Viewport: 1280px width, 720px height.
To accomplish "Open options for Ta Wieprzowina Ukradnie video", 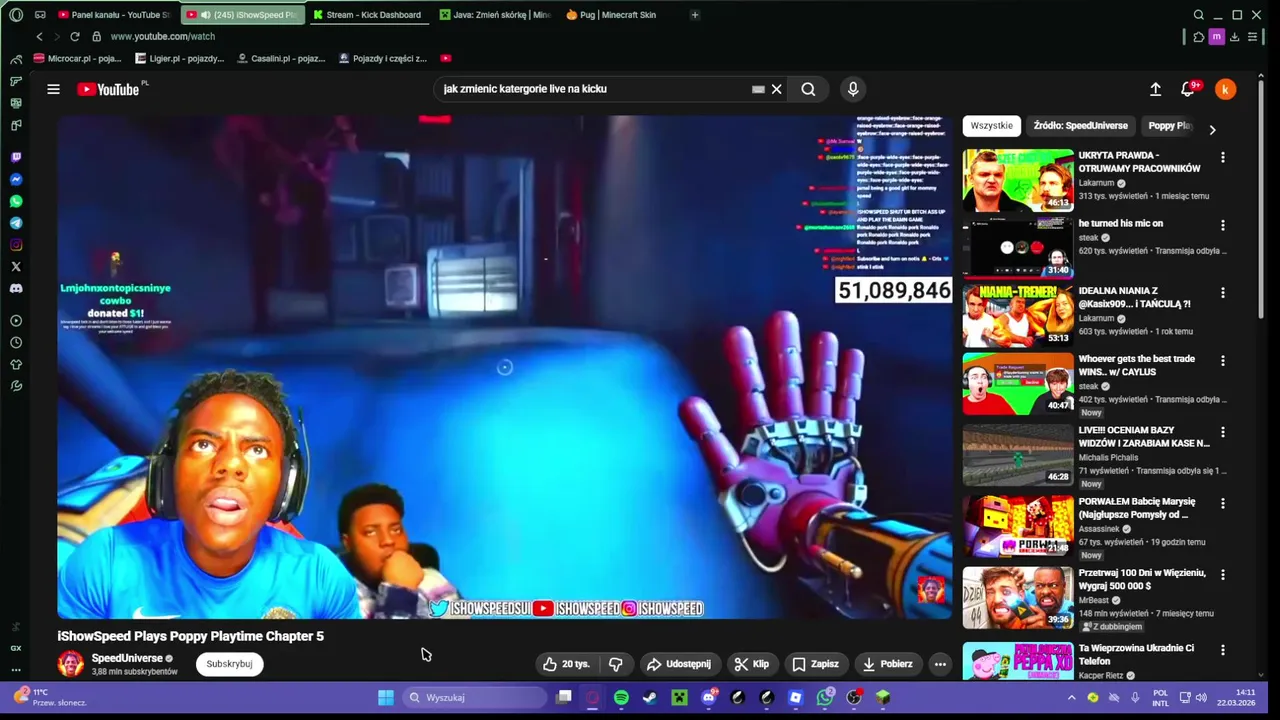I will click(x=1222, y=650).
